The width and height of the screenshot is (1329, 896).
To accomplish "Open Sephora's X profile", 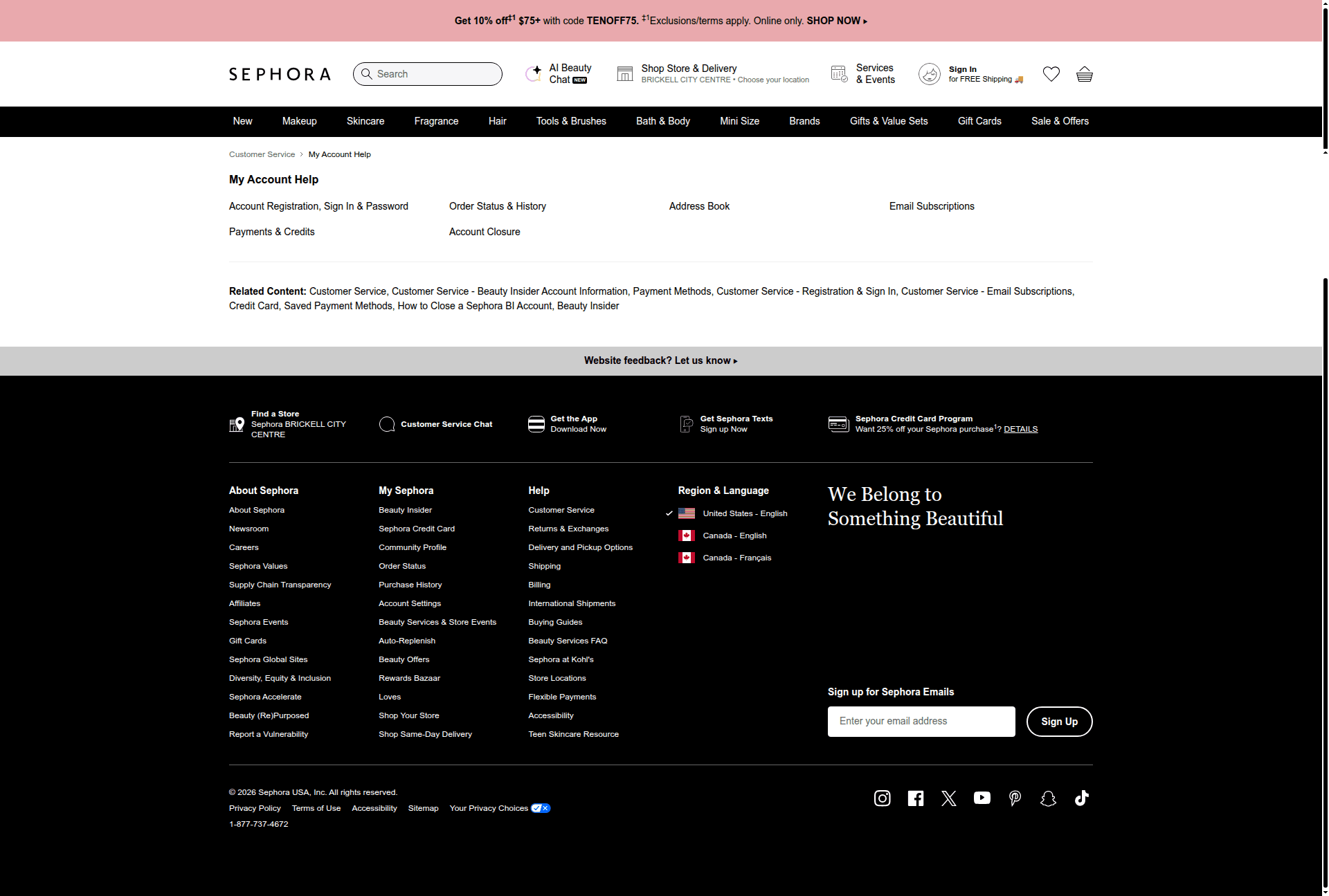I will 949,798.
